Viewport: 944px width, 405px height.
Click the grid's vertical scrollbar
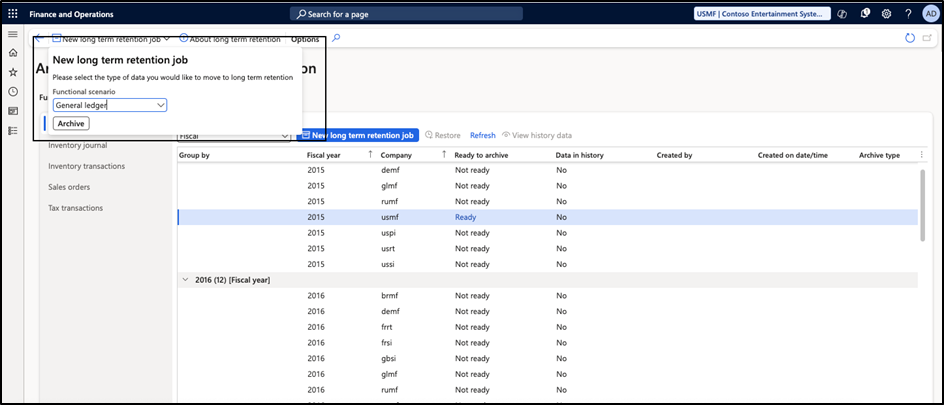pos(921,205)
